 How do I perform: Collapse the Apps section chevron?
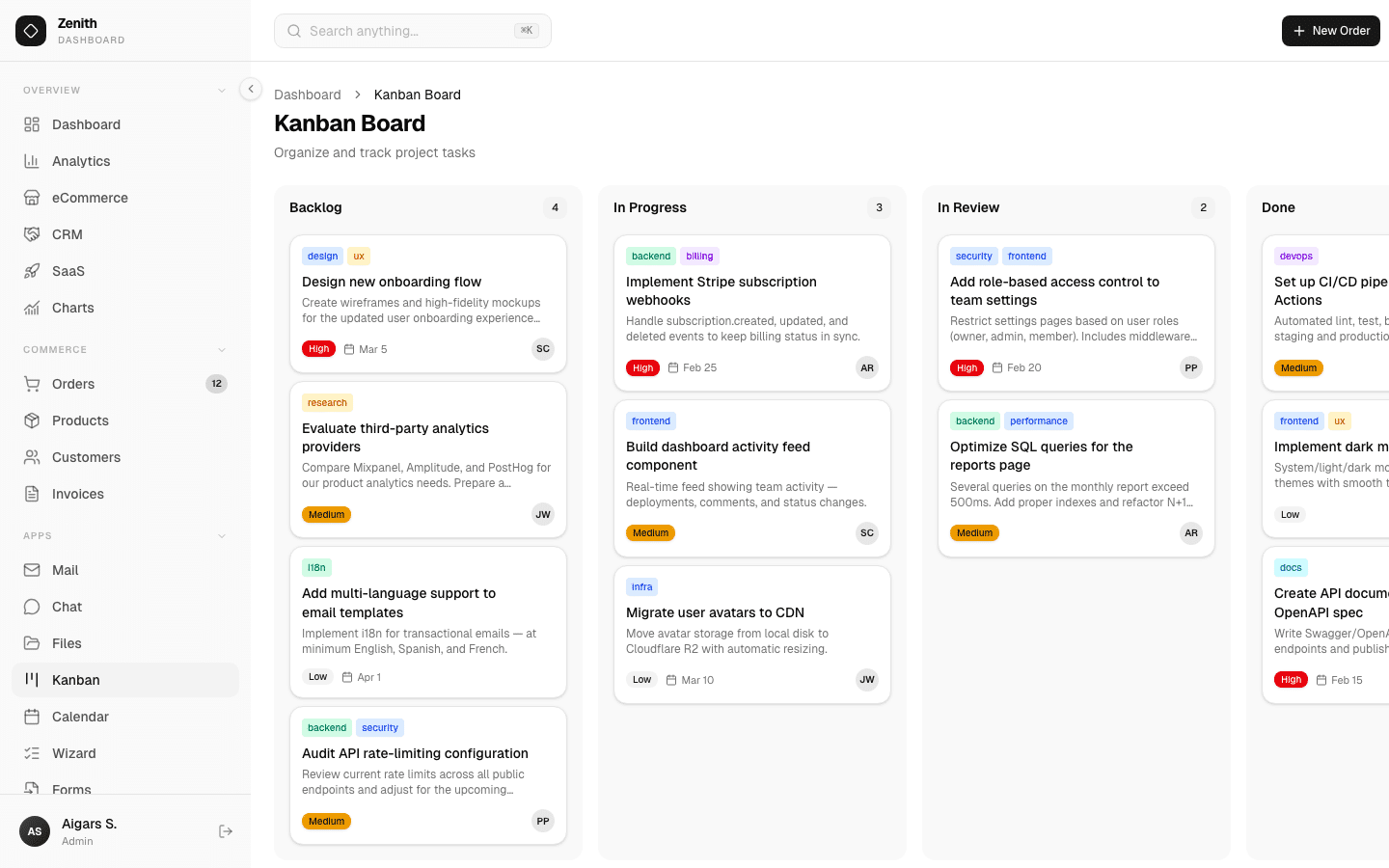222,535
